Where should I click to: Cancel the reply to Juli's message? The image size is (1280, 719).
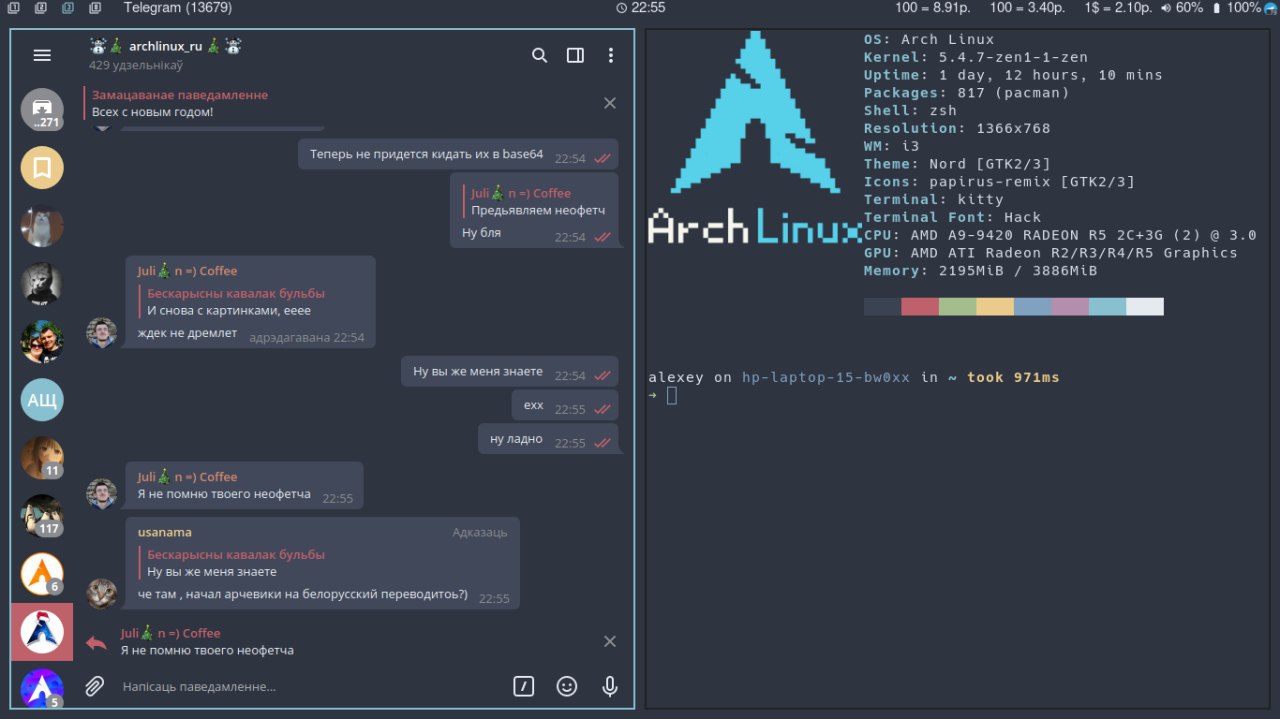(x=610, y=641)
